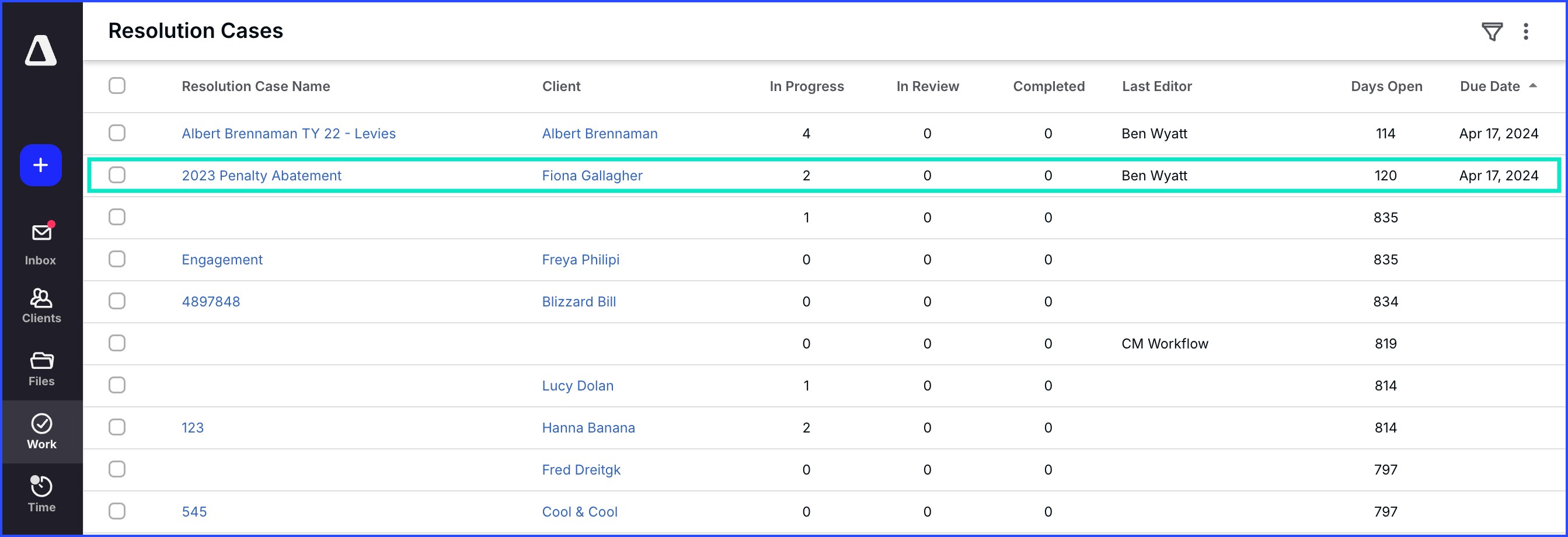Click the app logo in sidebar
The image size is (1568, 537).
pos(41,50)
